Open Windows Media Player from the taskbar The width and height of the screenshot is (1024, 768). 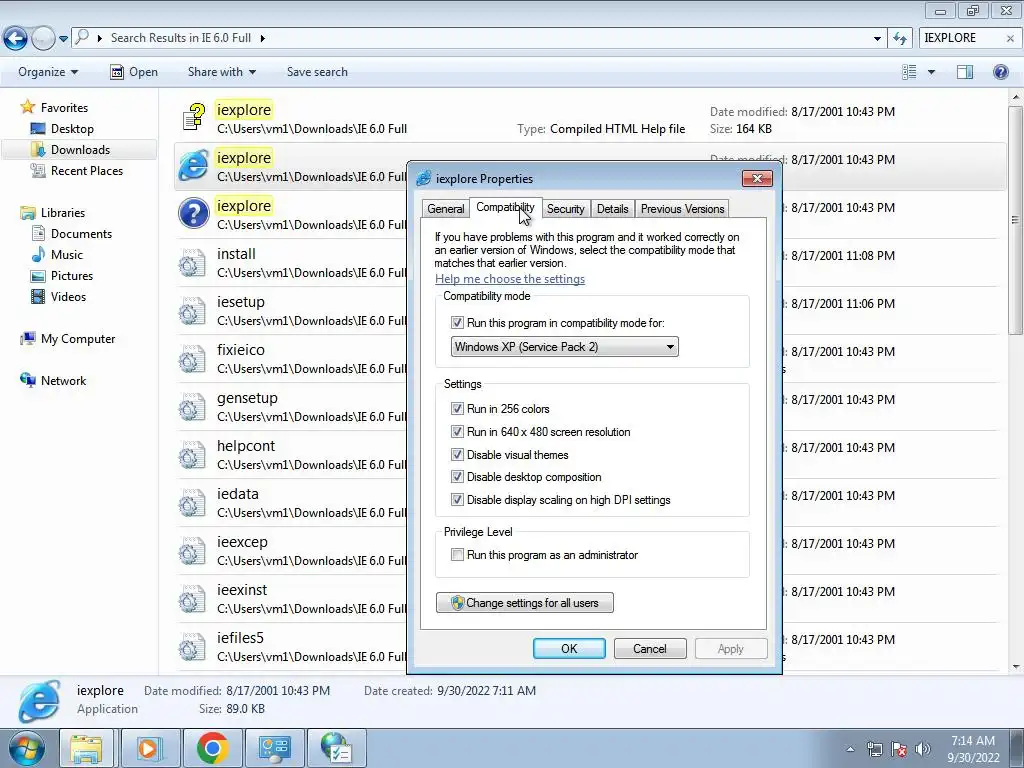pyautogui.click(x=150, y=748)
